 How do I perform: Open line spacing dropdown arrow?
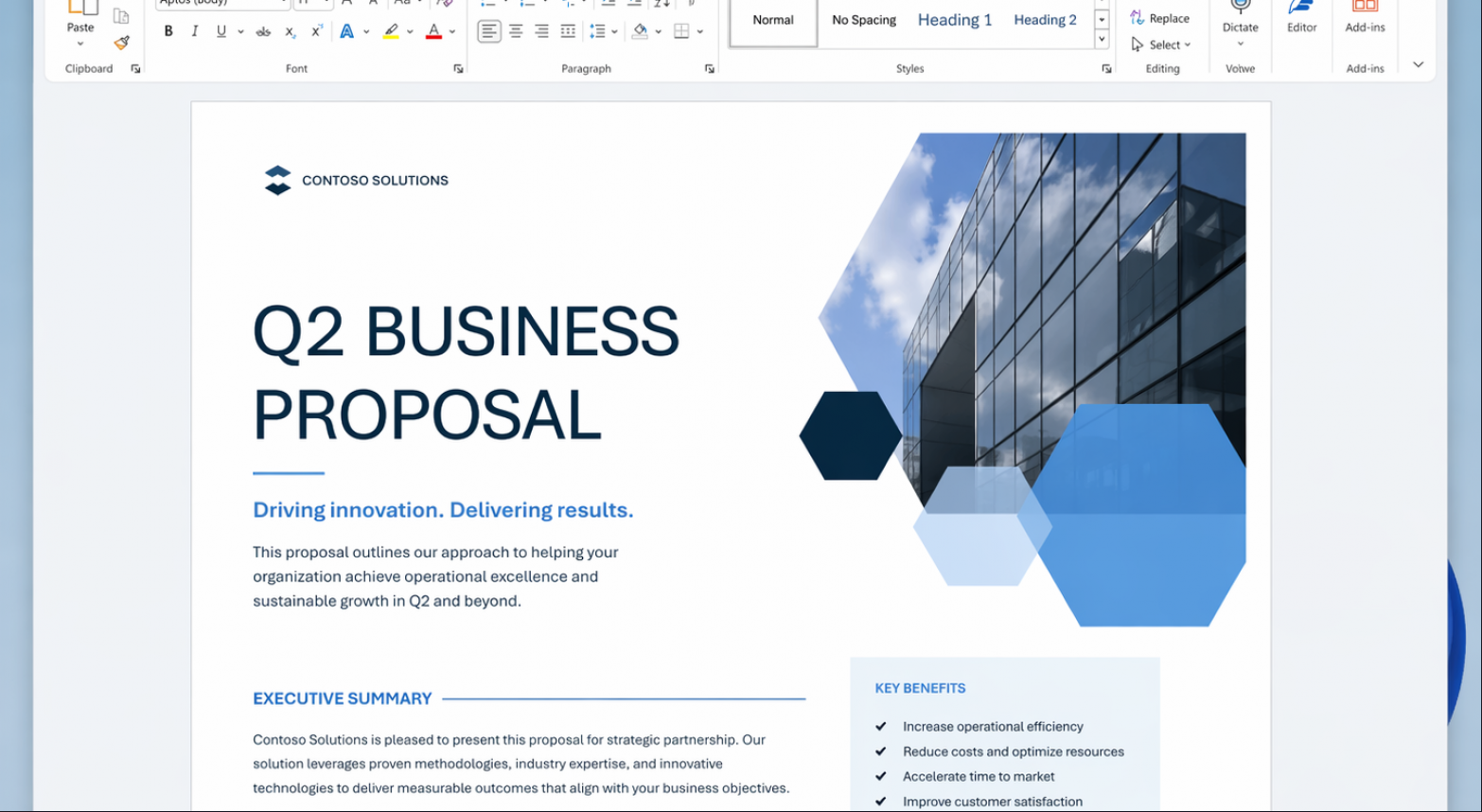614,31
